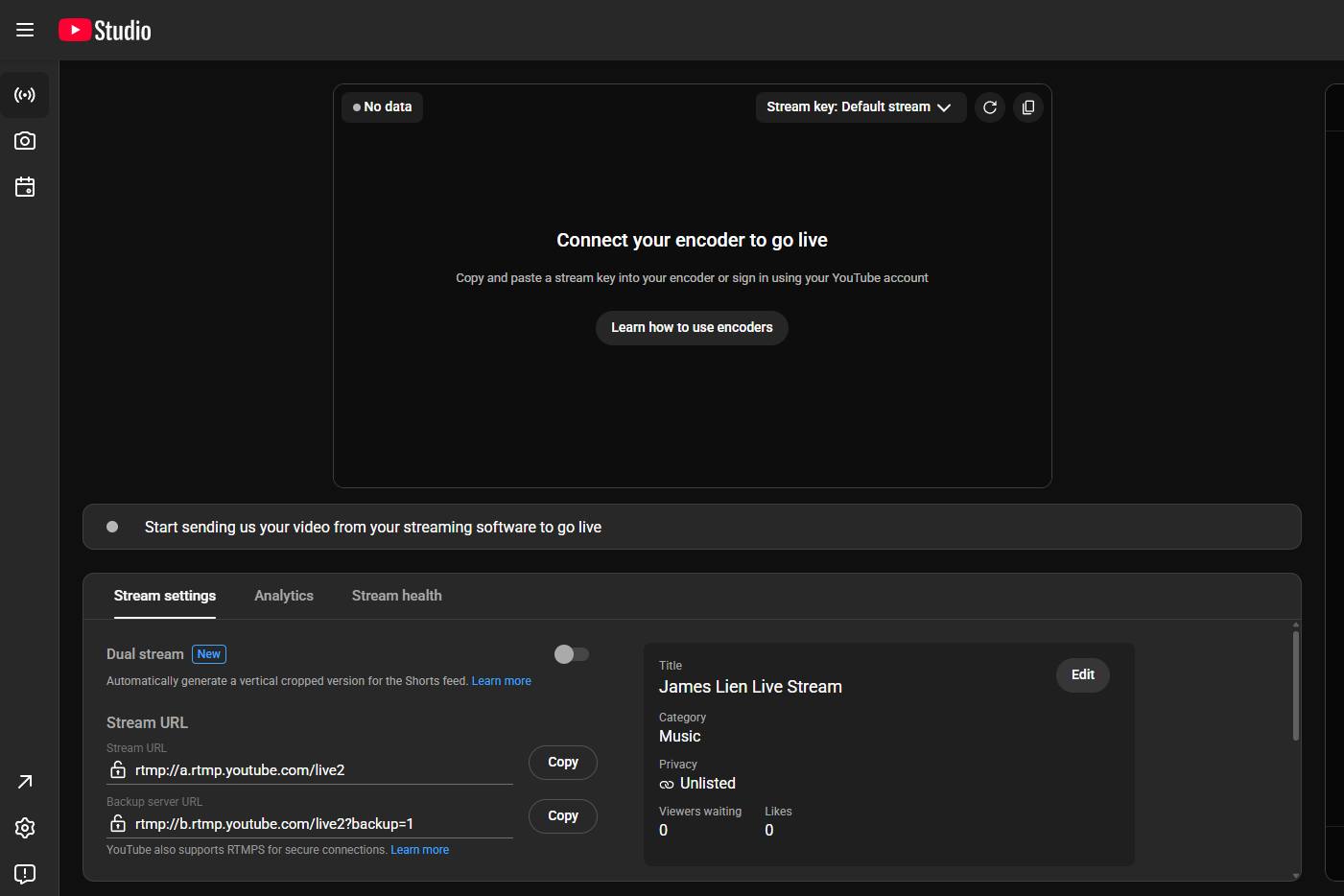Screen dimensions: 1344x896
Task: Toggle the Dual stream switch
Action: tap(572, 654)
